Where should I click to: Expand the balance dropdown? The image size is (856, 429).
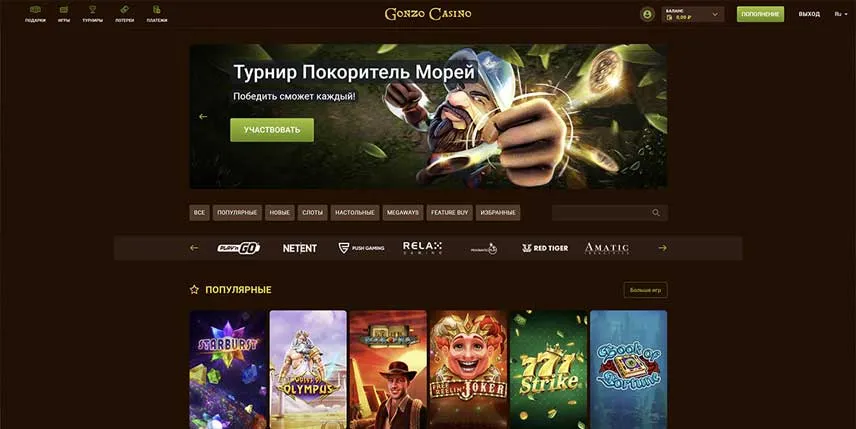coord(693,14)
